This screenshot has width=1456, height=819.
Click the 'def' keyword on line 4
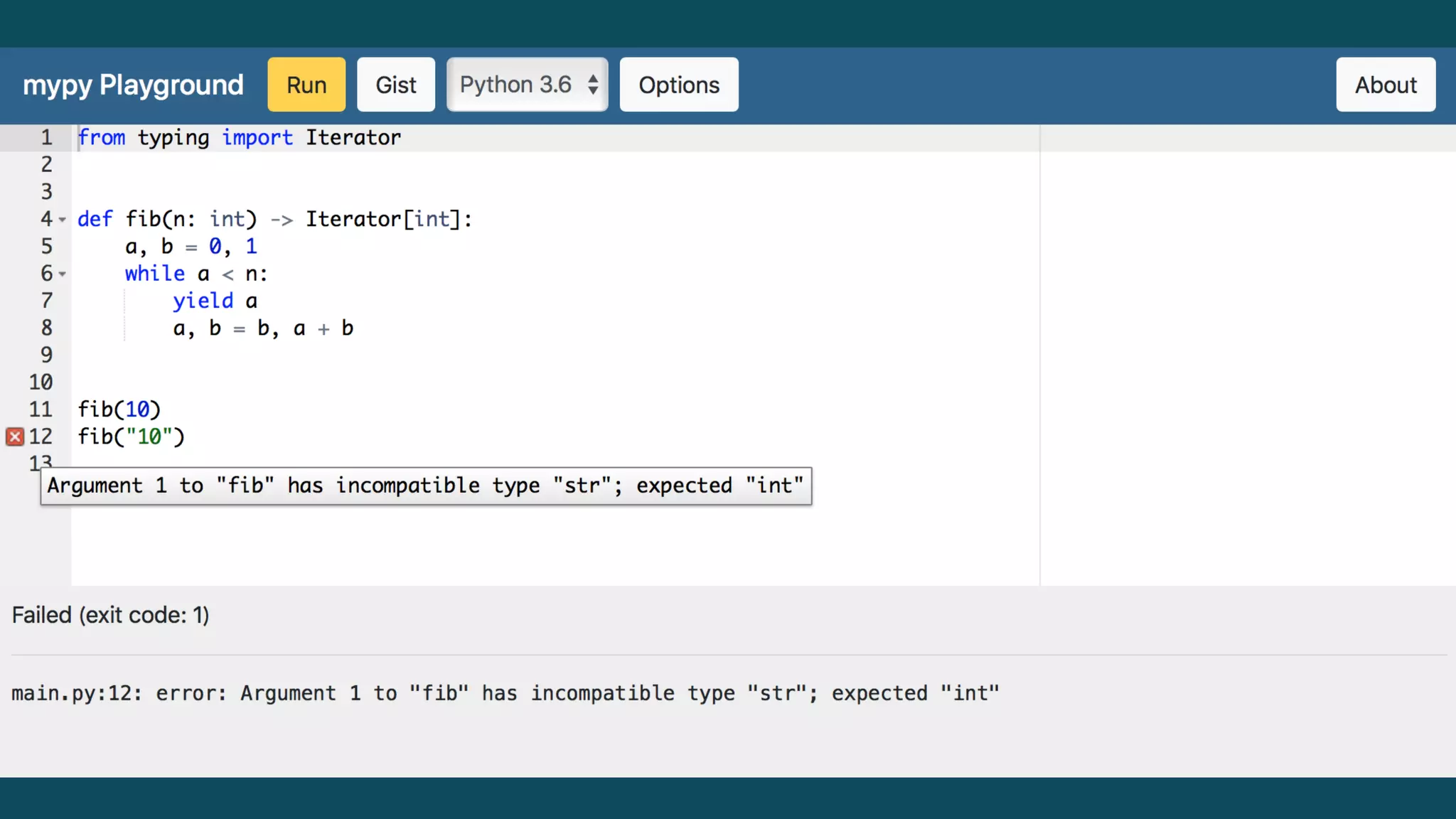(x=95, y=219)
